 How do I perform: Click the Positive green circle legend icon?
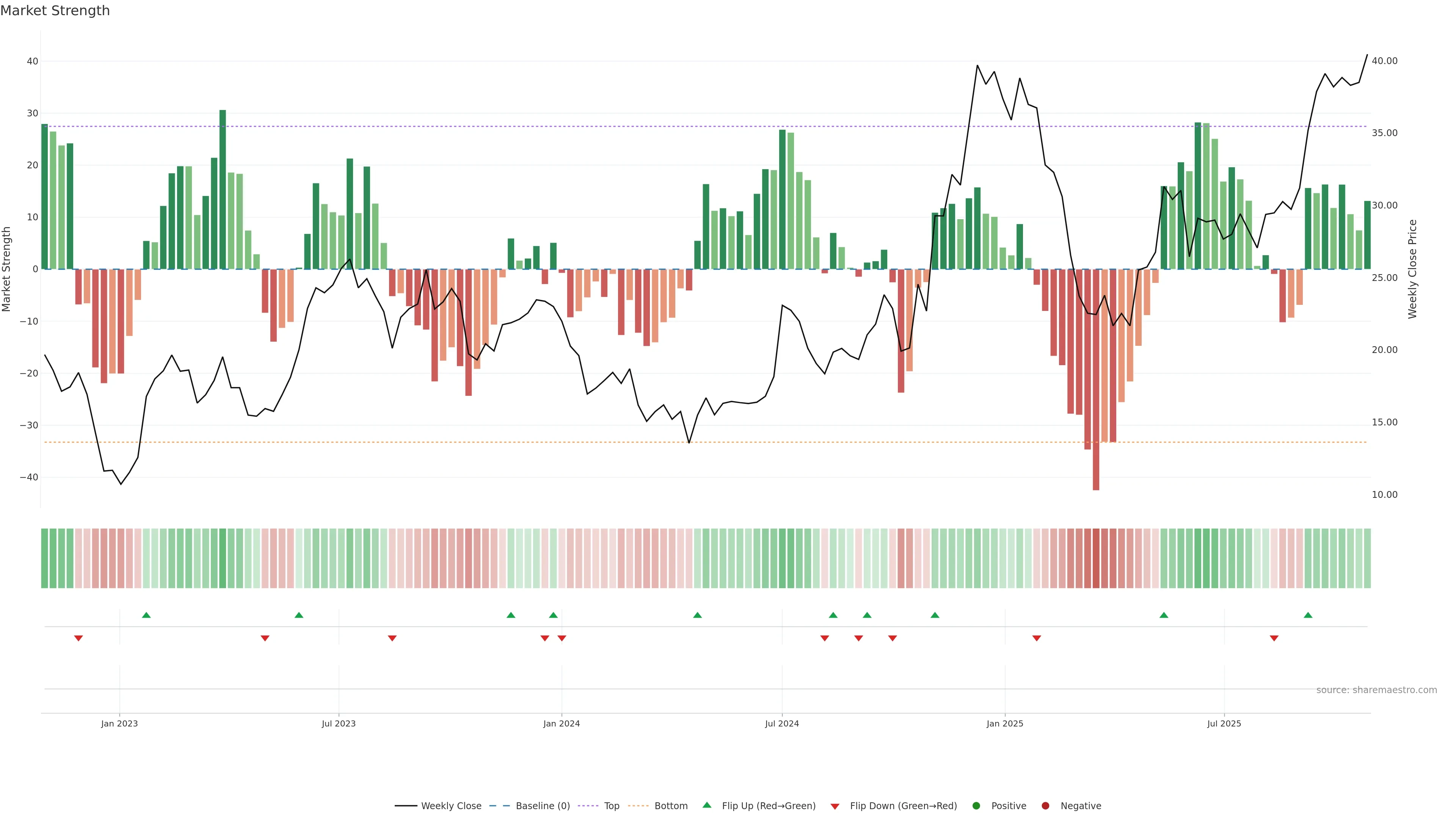(x=976, y=806)
